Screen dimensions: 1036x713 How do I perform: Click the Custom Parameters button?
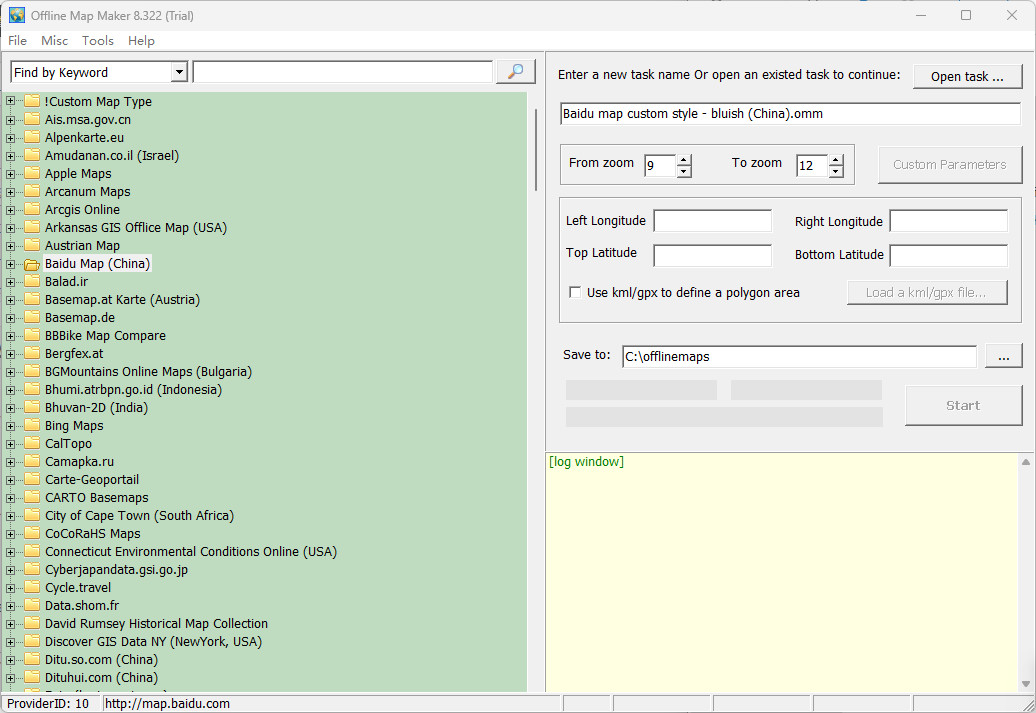click(949, 165)
